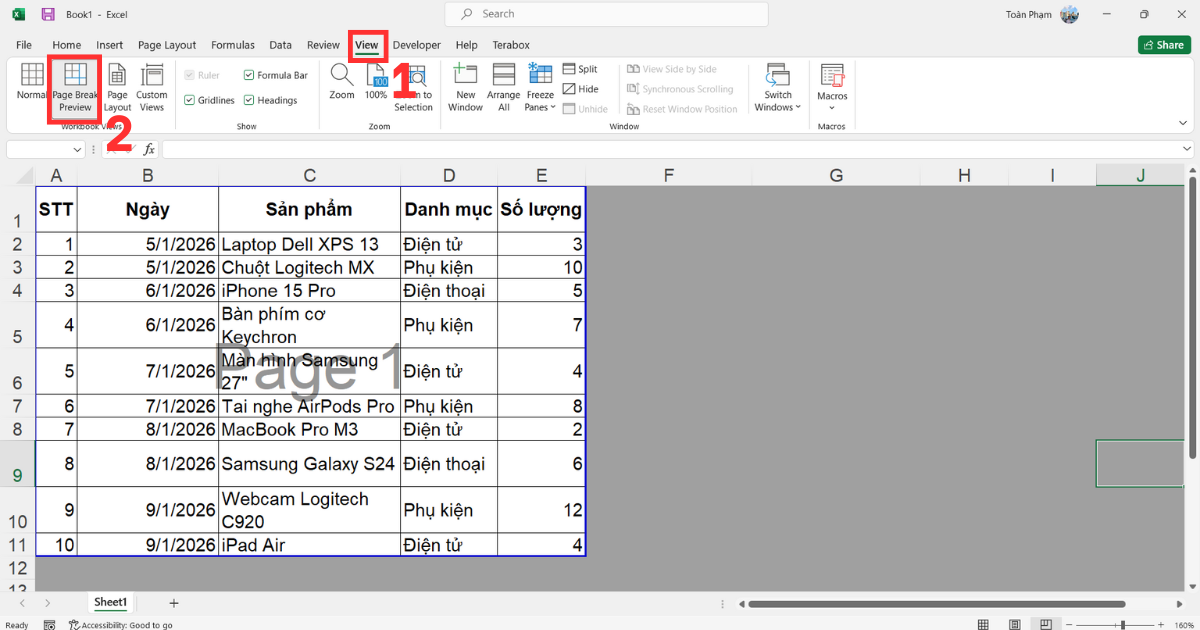Viewport: 1200px width, 630px height.
Task: Switch to Page Layout view in ribbon
Action: point(117,88)
